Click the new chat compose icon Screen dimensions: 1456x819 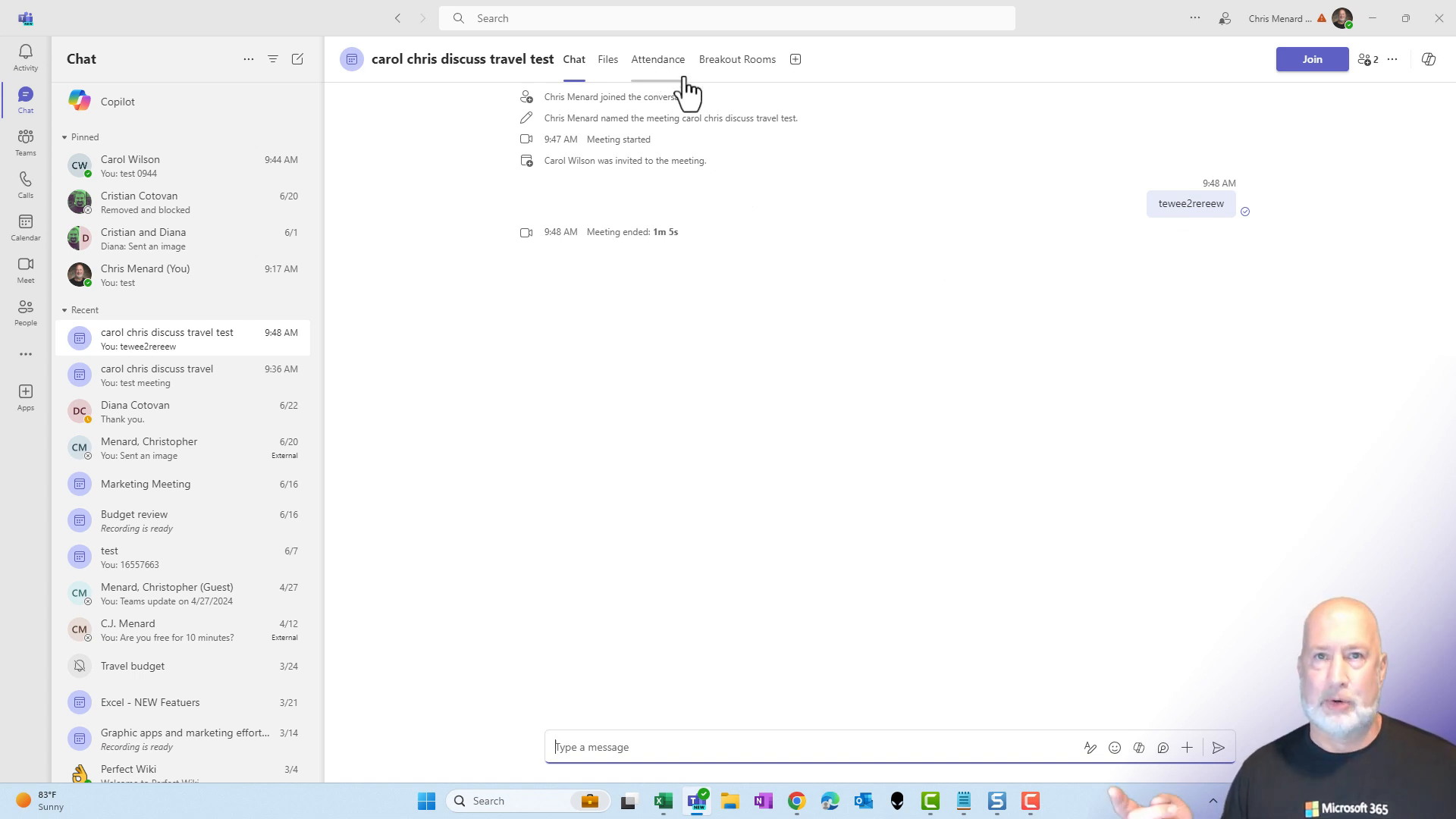297,59
